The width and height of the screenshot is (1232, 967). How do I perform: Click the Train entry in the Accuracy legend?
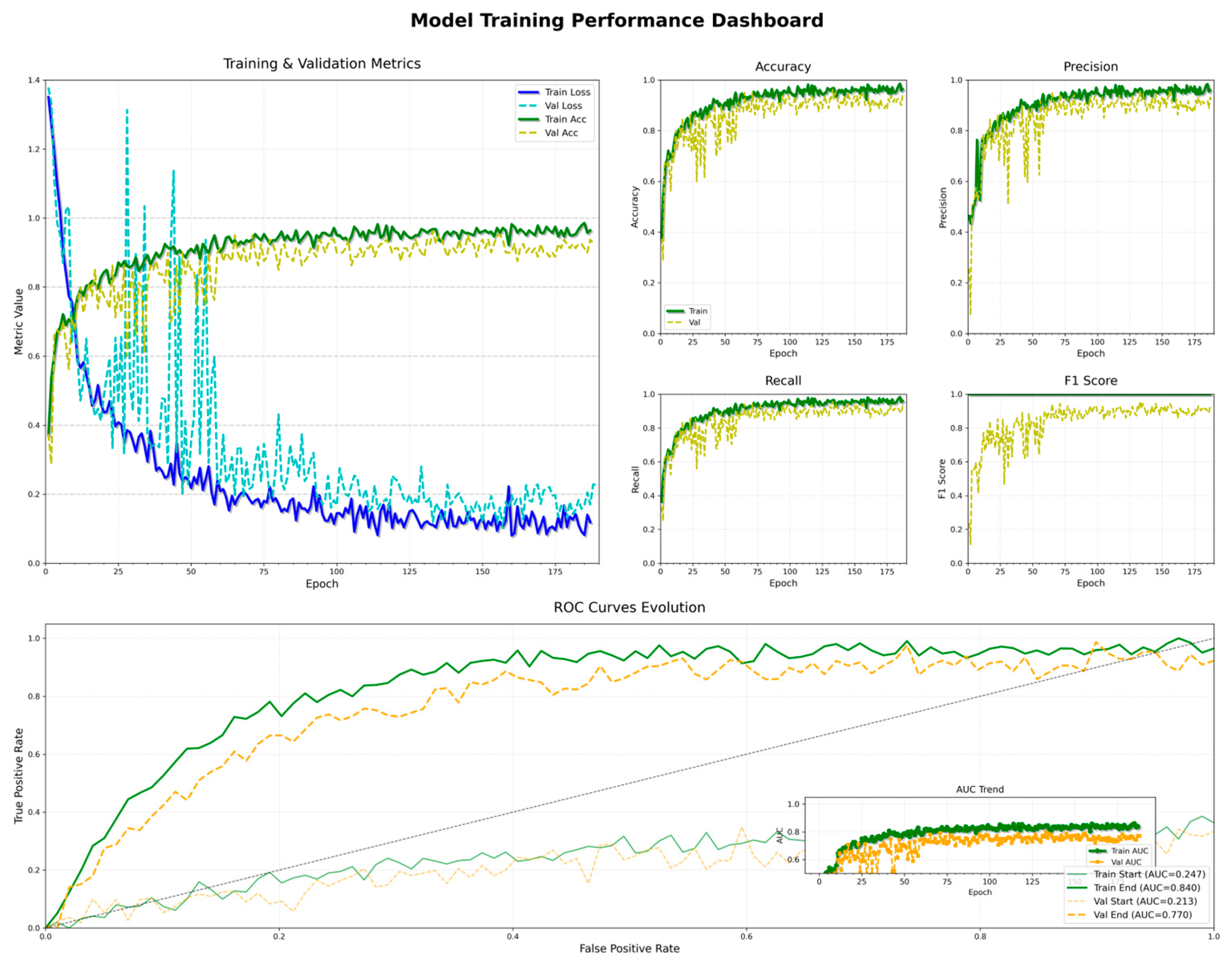click(x=697, y=311)
